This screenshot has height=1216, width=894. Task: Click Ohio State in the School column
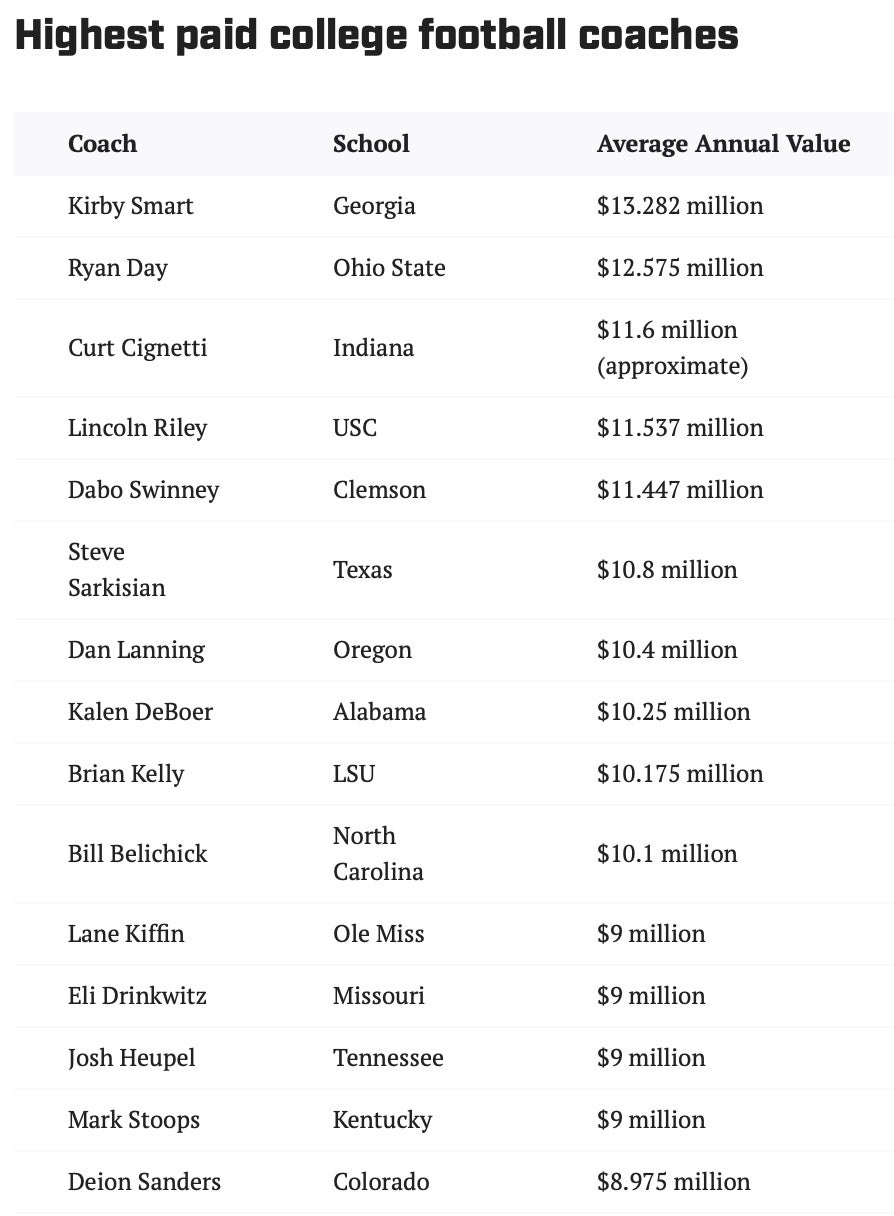[389, 268]
